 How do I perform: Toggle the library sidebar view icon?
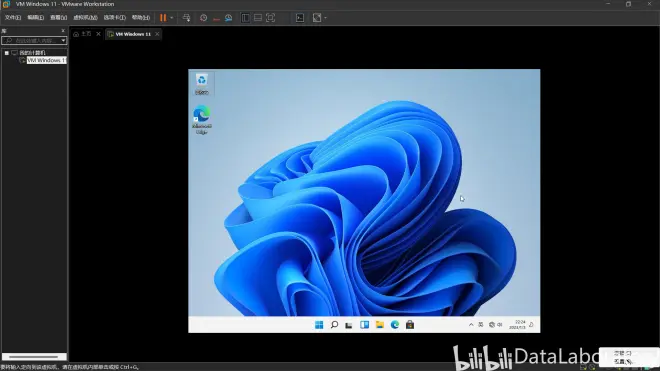245,18
